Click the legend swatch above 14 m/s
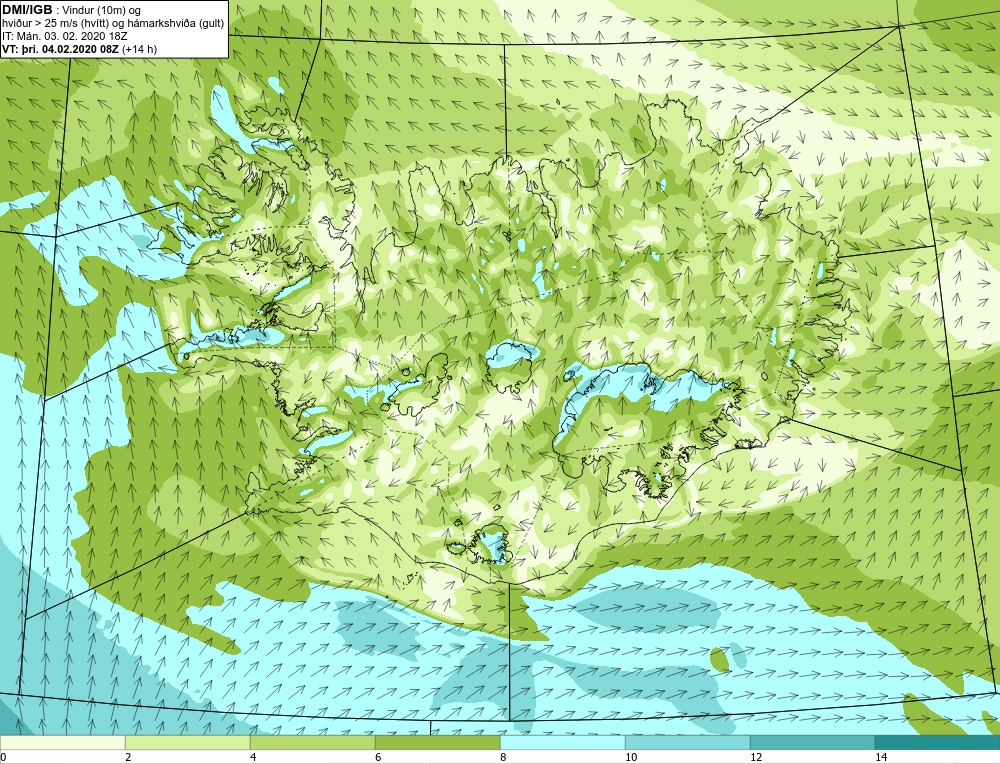The height and width of the screenshot is (764, 1000). click(938, 742)
